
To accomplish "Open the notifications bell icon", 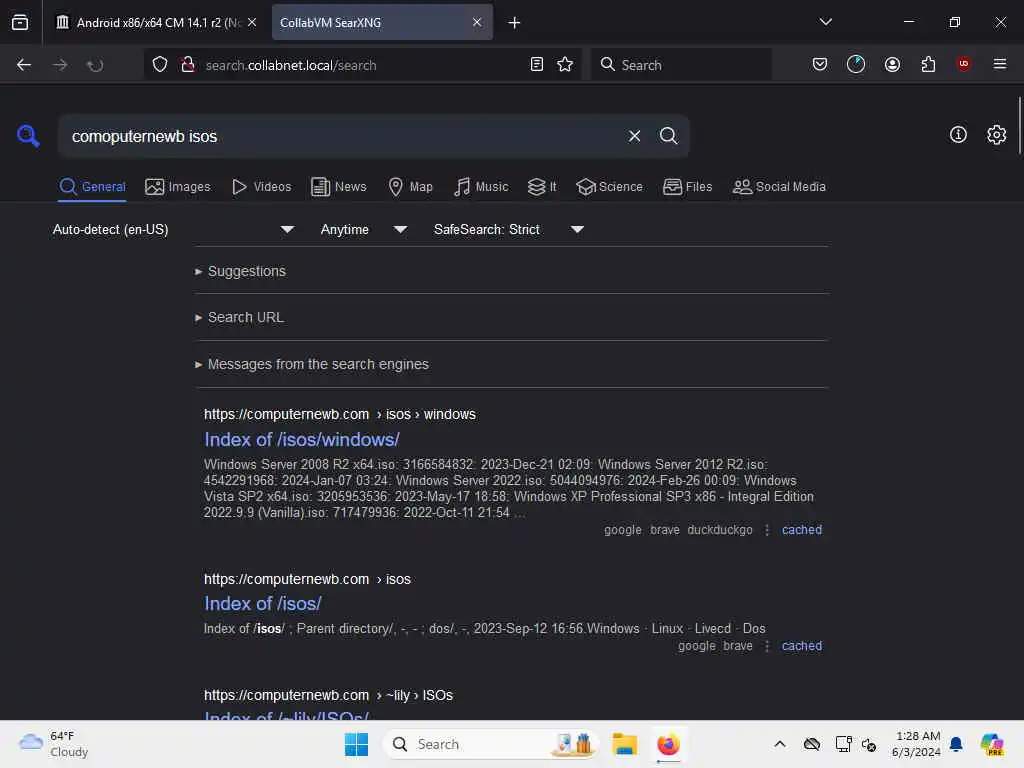I will click(956, 744).
